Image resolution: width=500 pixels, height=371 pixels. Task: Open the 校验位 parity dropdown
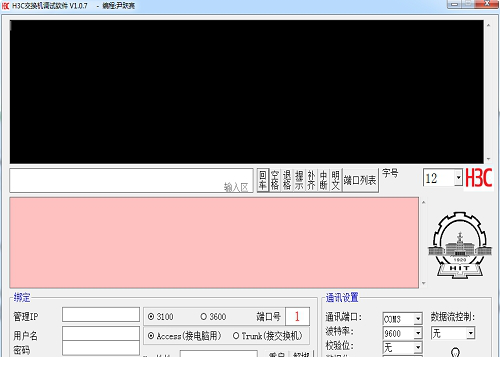[418, 348]
